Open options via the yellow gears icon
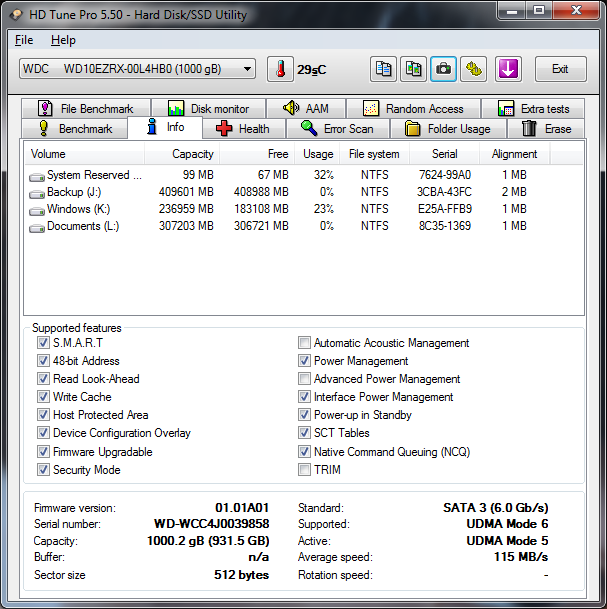This screenshot has height=609, width=607. click(x=473, y=69)
